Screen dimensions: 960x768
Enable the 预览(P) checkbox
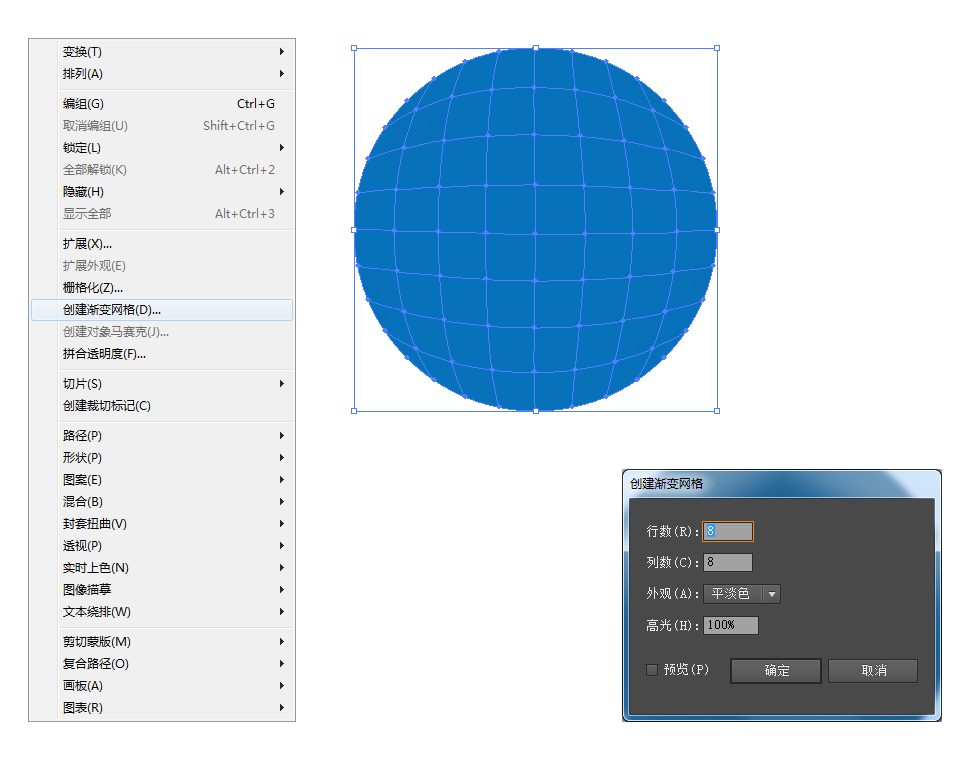point(652,670)
